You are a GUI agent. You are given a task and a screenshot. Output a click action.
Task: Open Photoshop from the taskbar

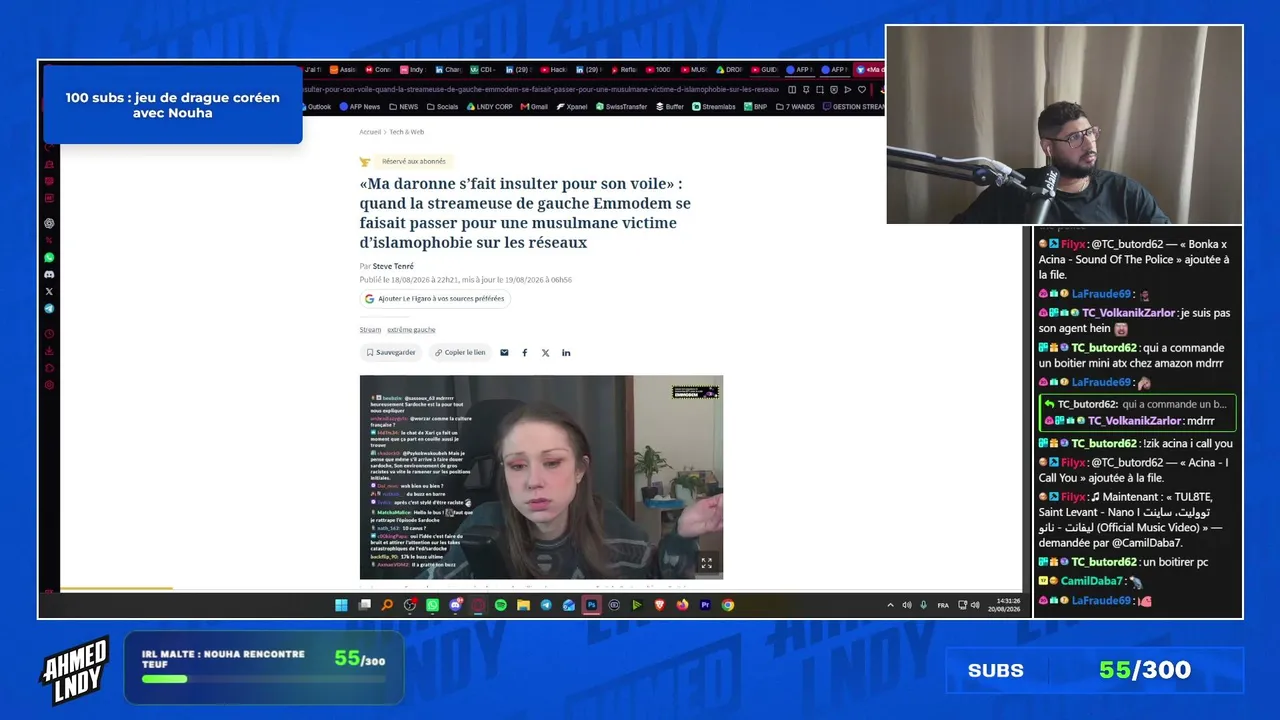click(x=592, y=605)
